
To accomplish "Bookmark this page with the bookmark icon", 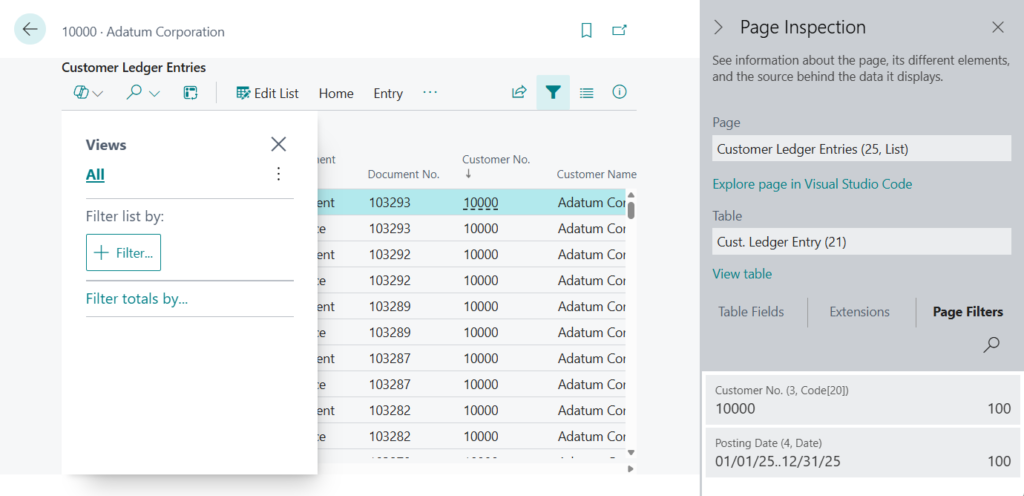I will click(587, 31).
